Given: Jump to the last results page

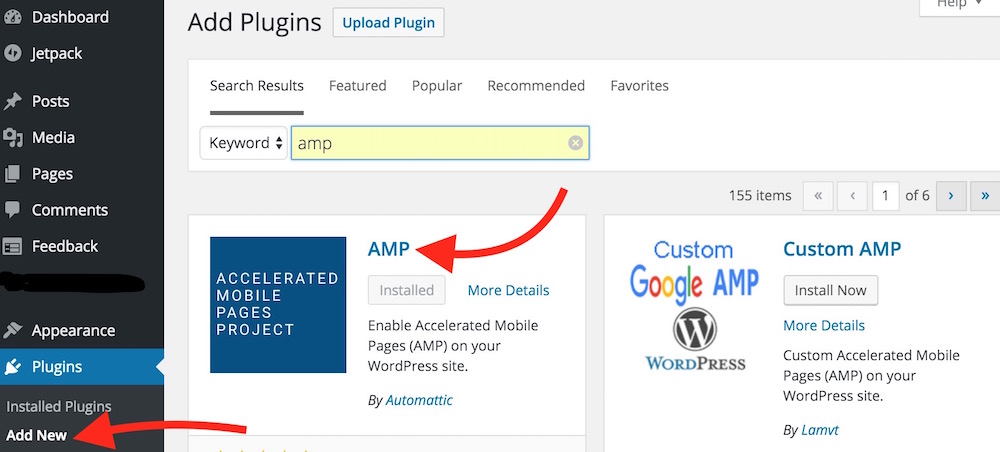Looking at the screenshot, I should click(986, 196).
